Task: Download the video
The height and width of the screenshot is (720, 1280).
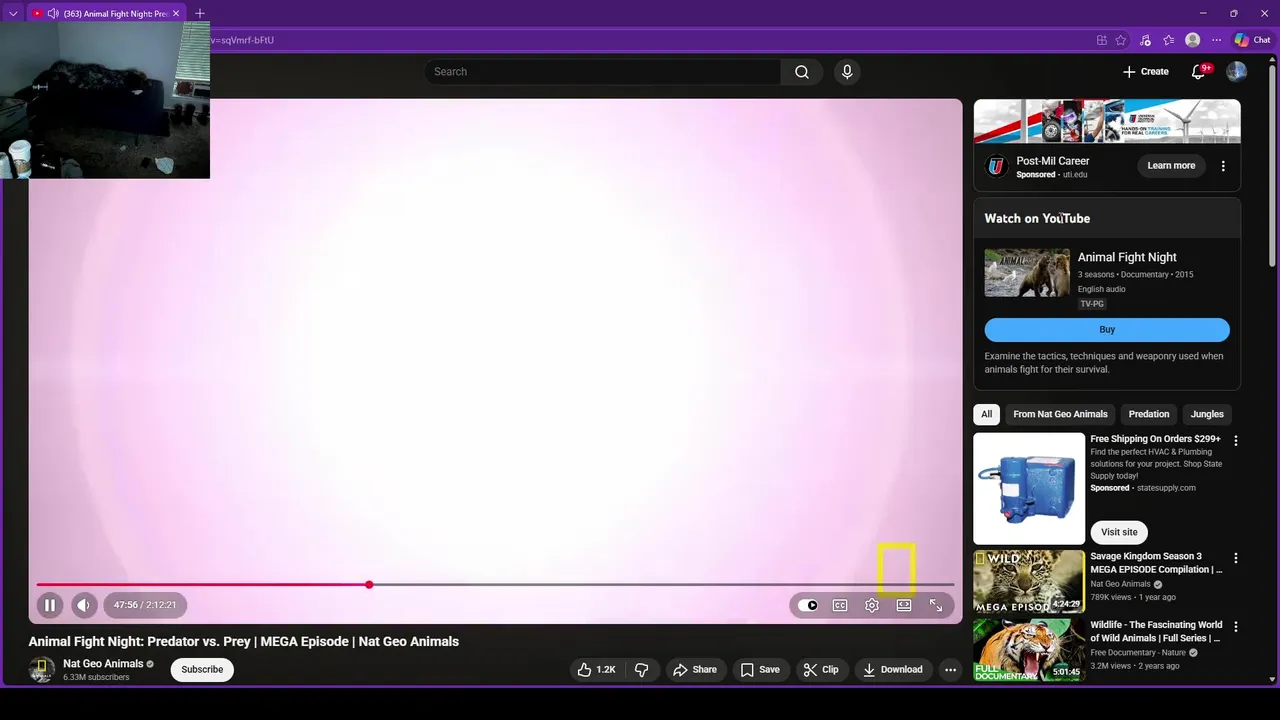Action: click(x=893, y=670)
